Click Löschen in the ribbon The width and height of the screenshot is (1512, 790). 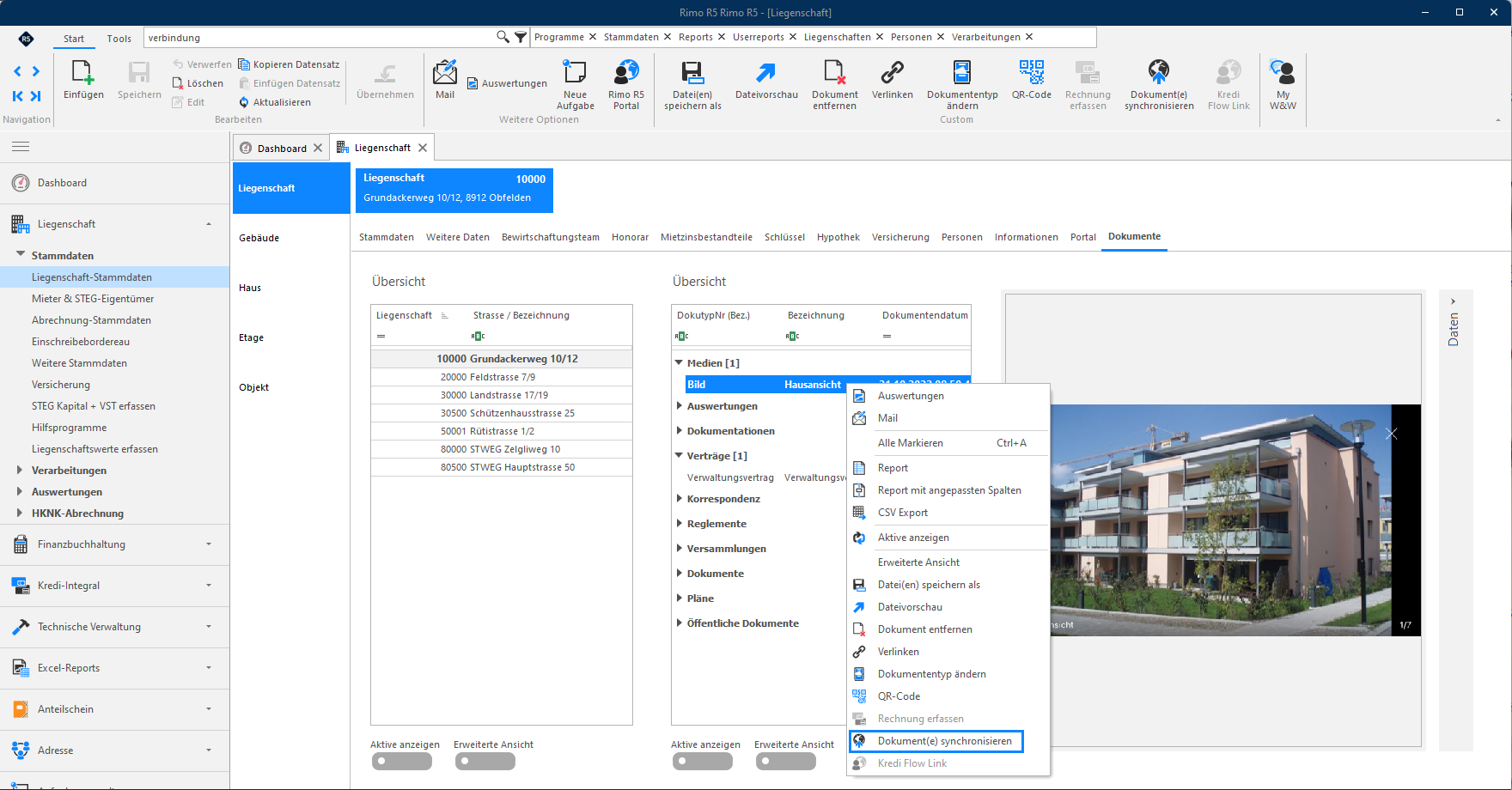(198, 83)
